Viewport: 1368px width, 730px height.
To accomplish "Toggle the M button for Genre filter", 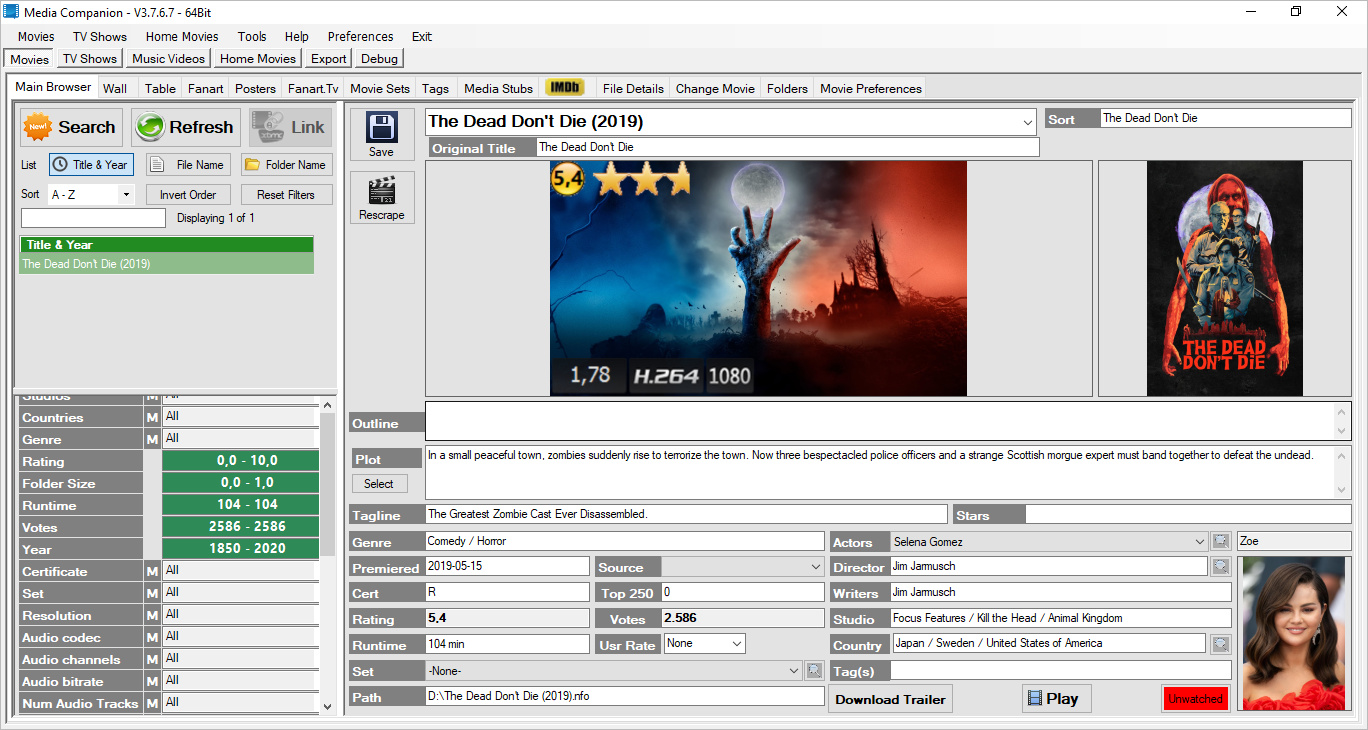I will click(x=153, y=439).
